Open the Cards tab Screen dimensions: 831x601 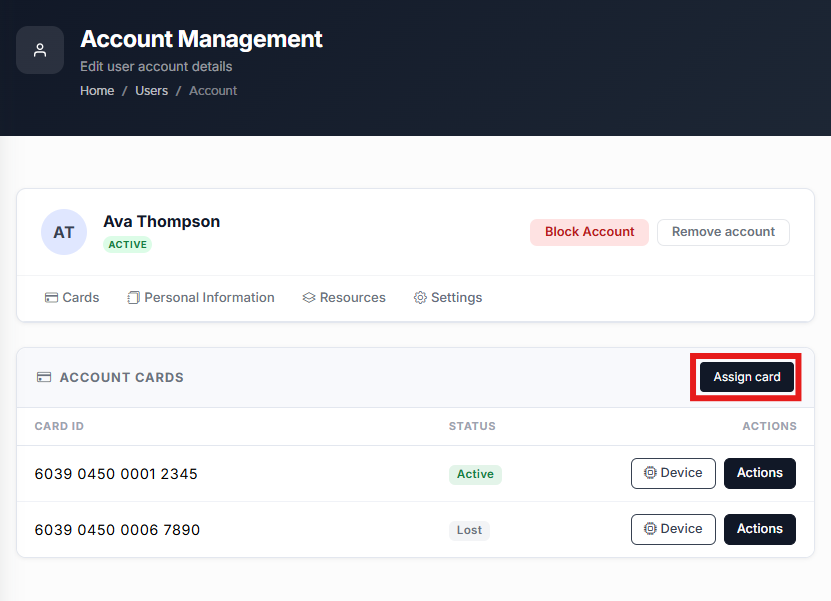point(72,297)
